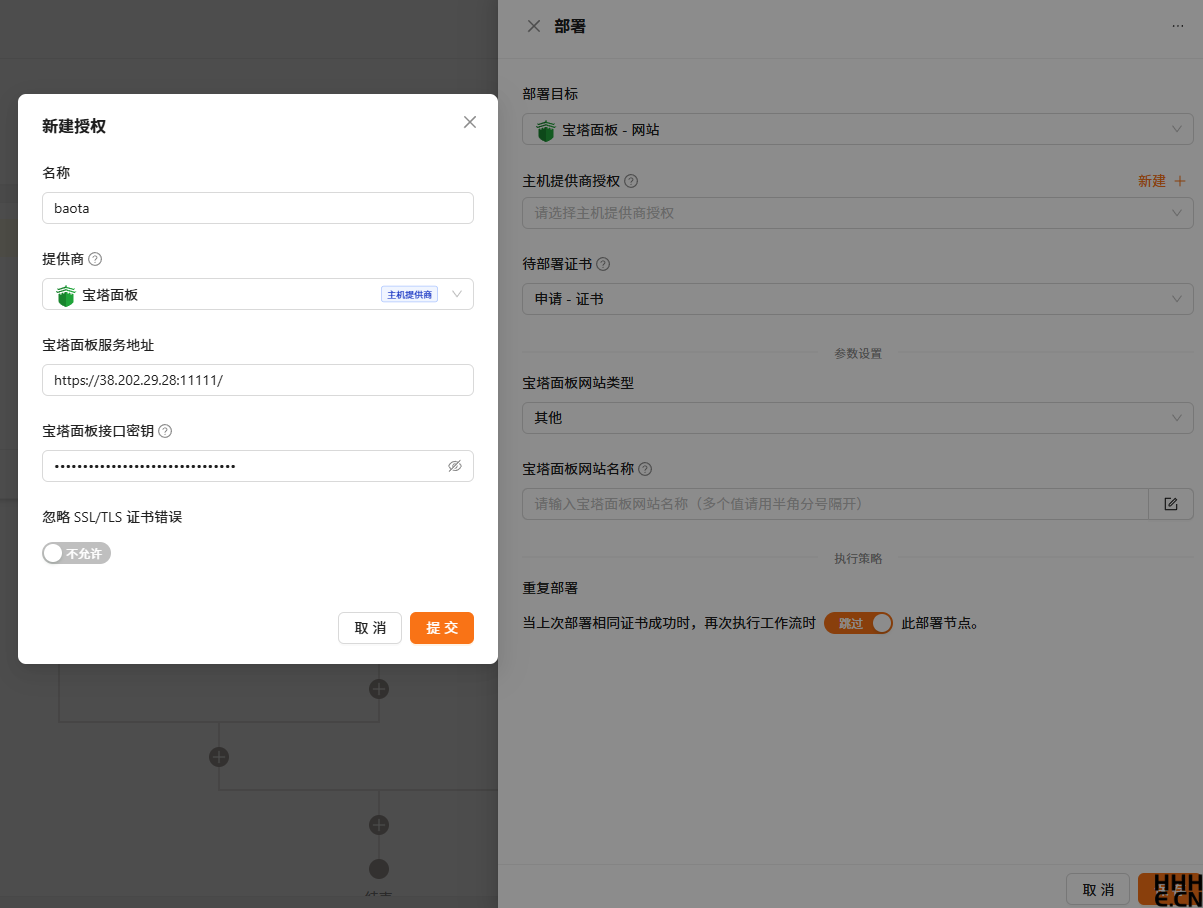Click the chevron arrow in 提供商 field
Viewport: 1203px width, 908px height.
coord(457,294)
